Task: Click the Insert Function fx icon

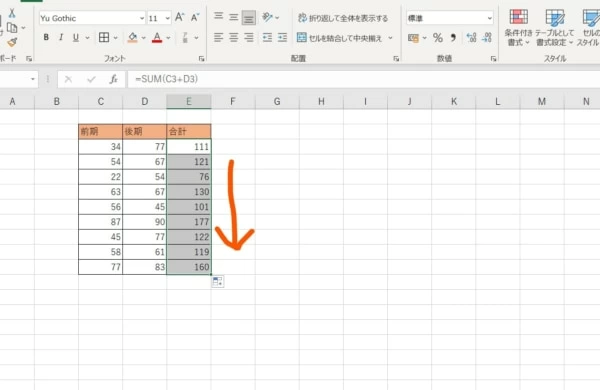Action: coord(113,79)
